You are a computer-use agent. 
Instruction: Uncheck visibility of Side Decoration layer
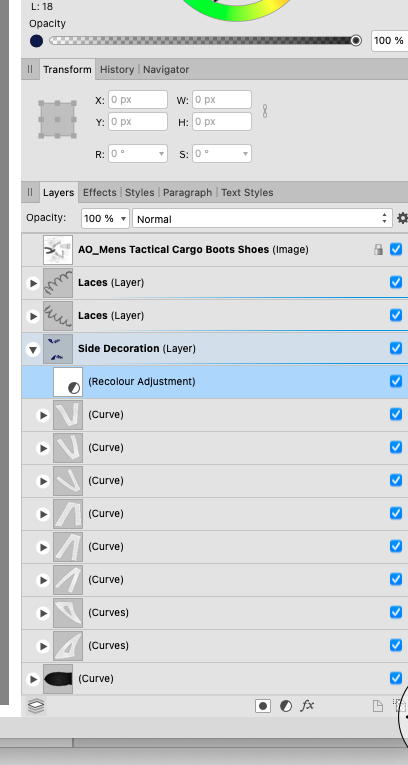(x=396, y=348)
